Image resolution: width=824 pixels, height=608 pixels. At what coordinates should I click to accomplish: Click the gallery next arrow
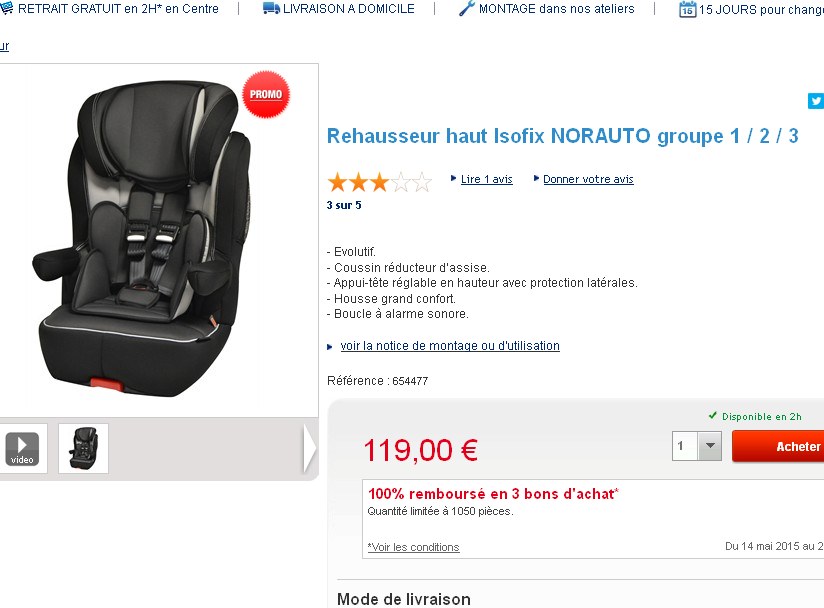tap(310, 448)
